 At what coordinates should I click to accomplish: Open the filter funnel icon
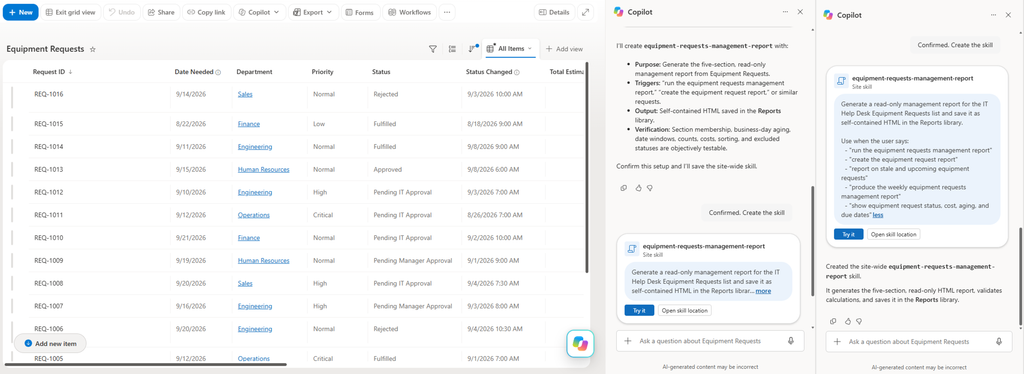(x=432, y=49)
